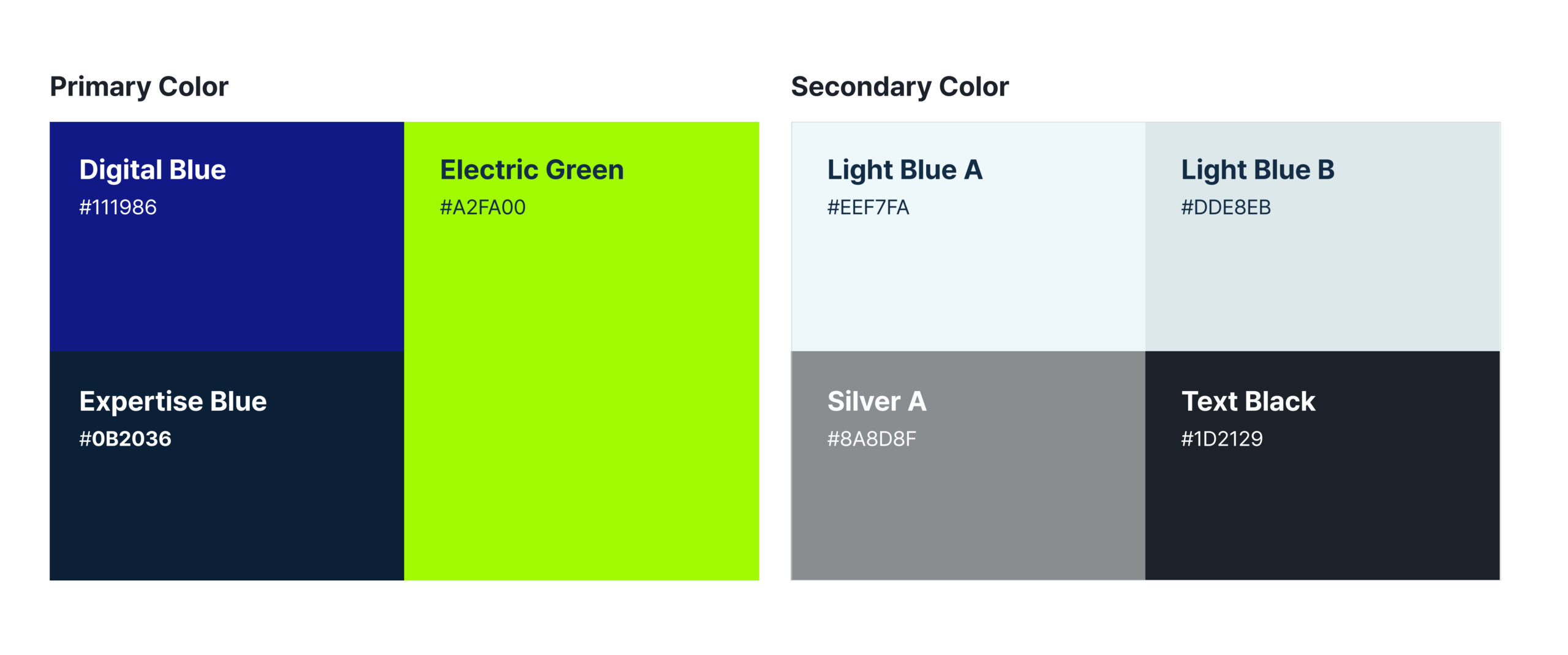Click the "Electric Green" name label
The height and width of the screenshot is (655, 1568).
[x=532, y=170]
